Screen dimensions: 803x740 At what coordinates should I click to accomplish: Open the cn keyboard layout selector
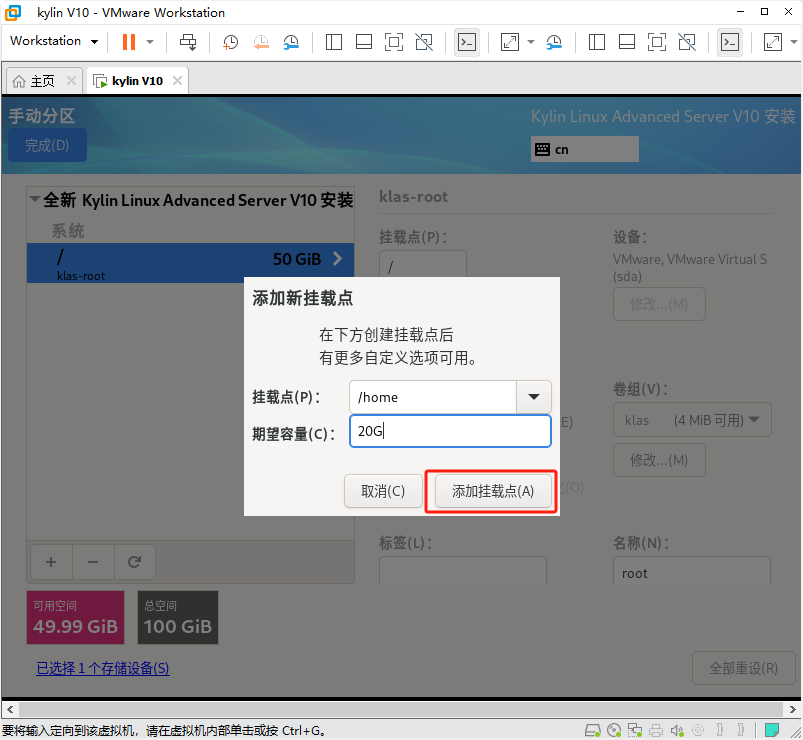(x=584, y=149)
